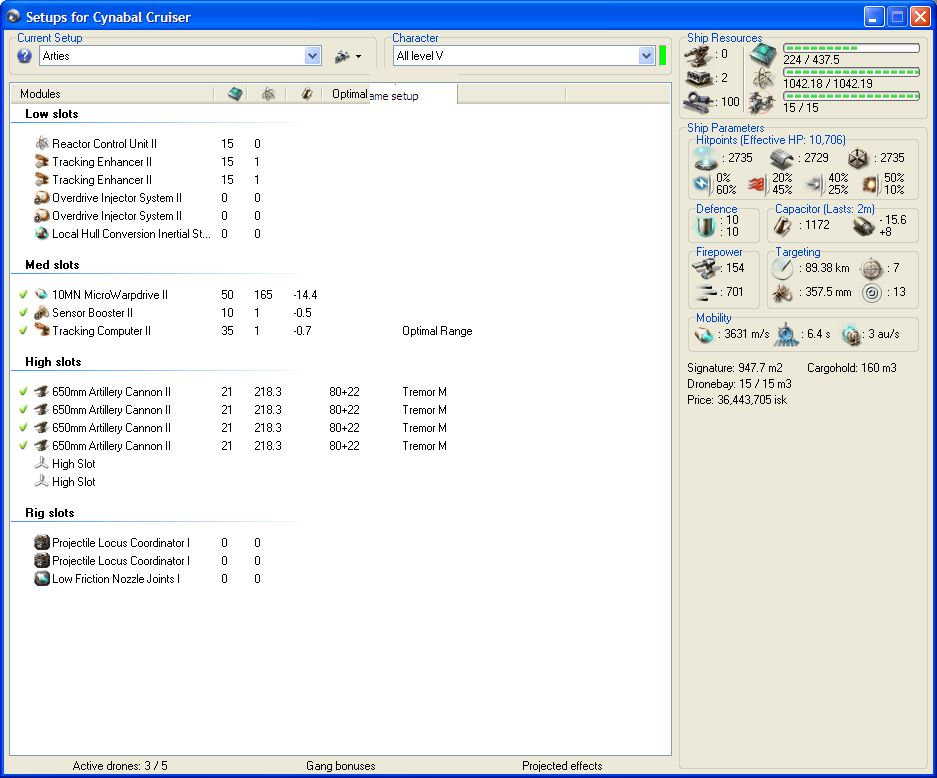Click the powergrid usage bar 1042.18 / 1042.19
Screen dimensions: 937x778
click(x=851, y=72)
